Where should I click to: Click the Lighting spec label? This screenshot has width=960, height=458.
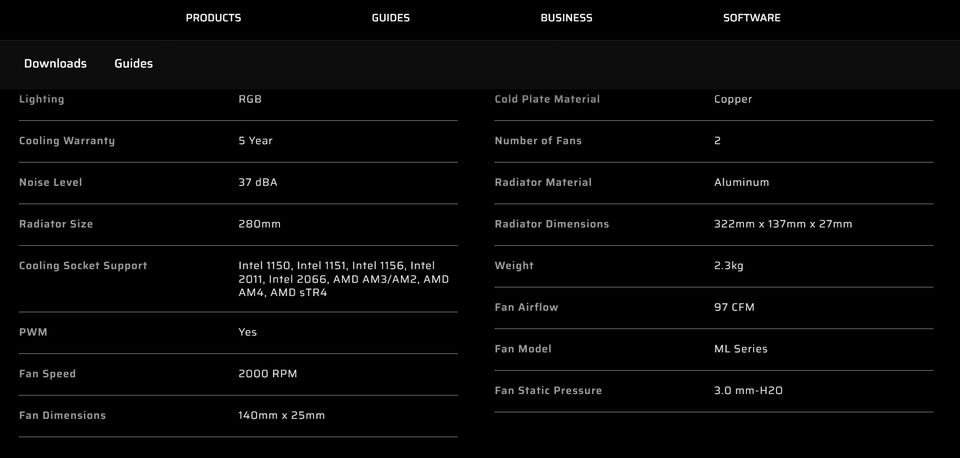[42, 99]
